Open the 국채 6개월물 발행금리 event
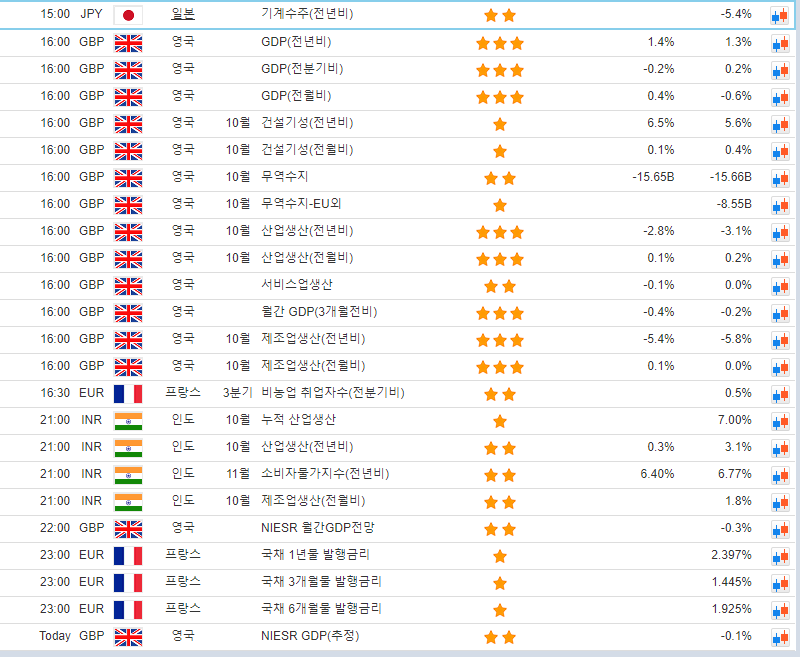This screenshot has width=800, height=657. [321, 608]
